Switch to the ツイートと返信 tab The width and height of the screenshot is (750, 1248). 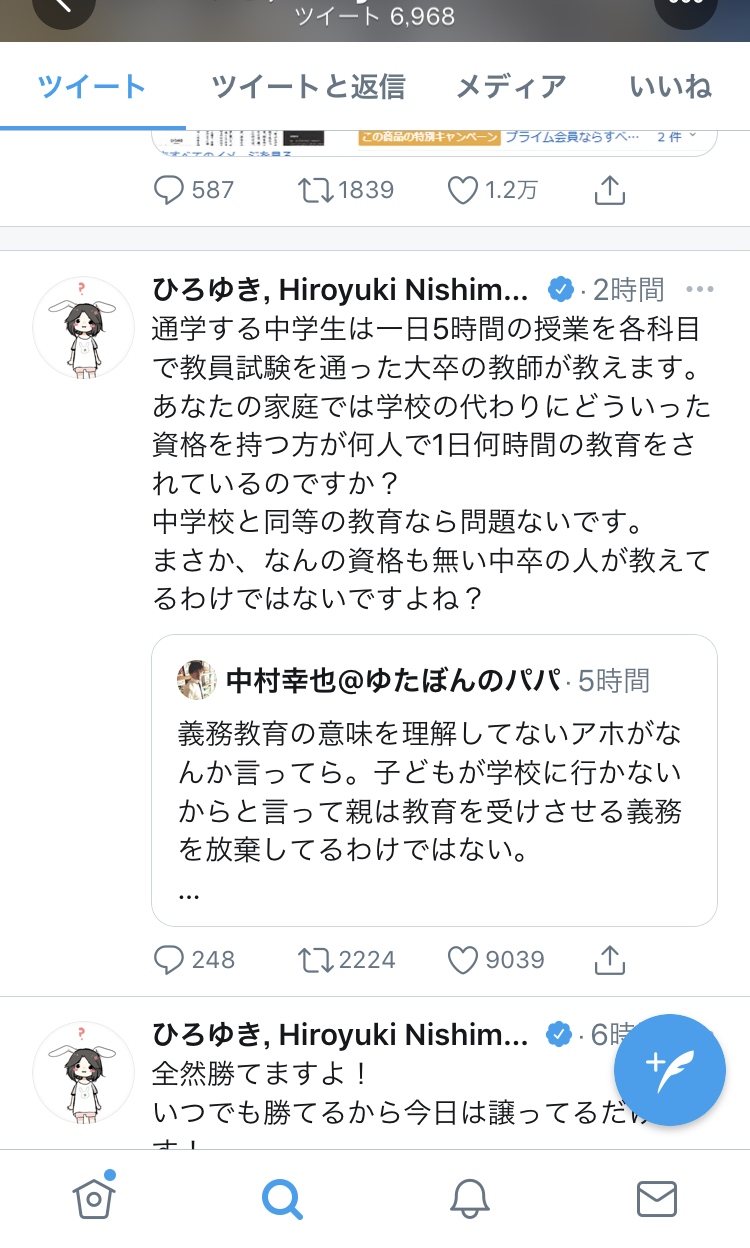pos(308,87)
